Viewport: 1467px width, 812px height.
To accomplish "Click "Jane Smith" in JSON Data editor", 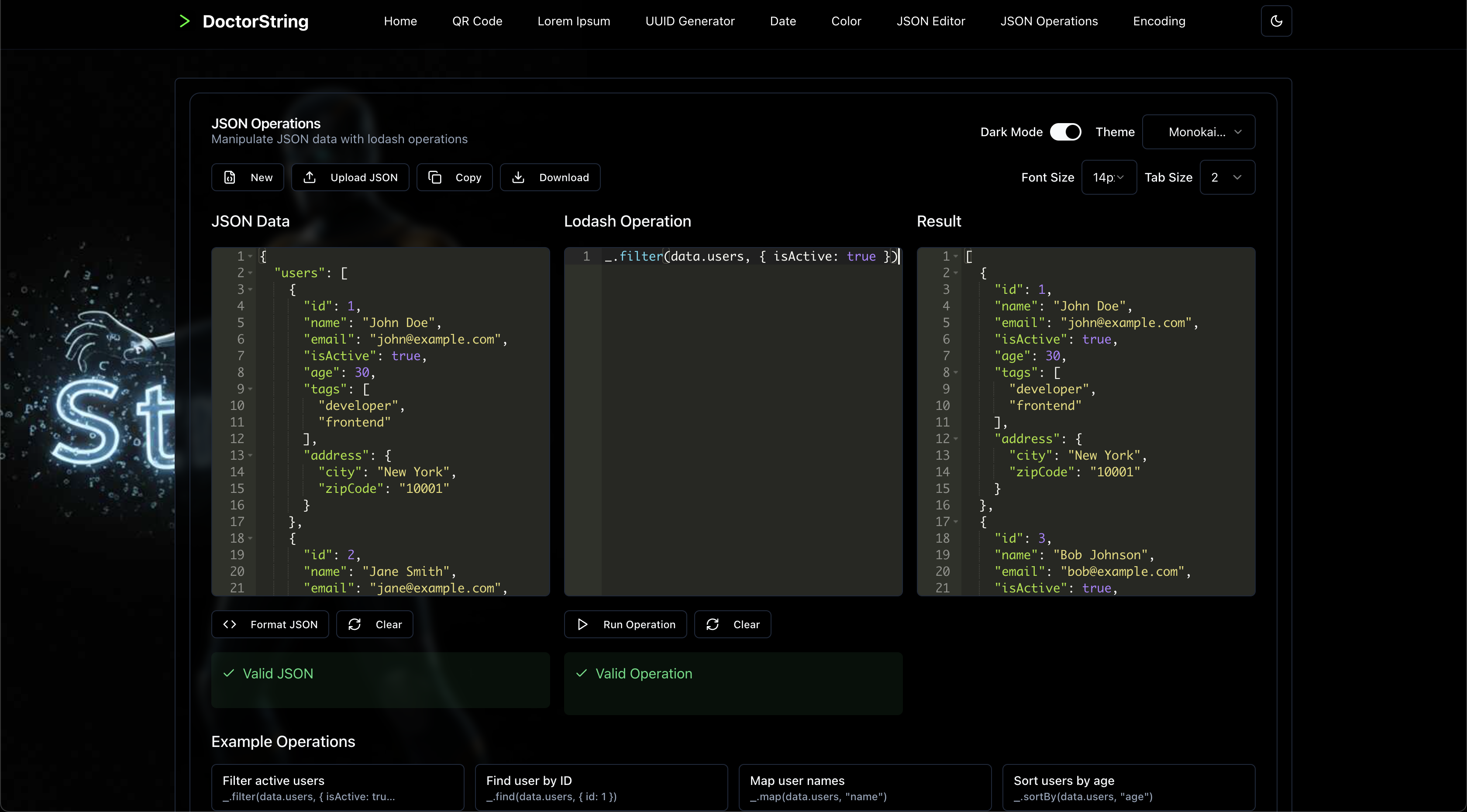I will pos(406,571).
